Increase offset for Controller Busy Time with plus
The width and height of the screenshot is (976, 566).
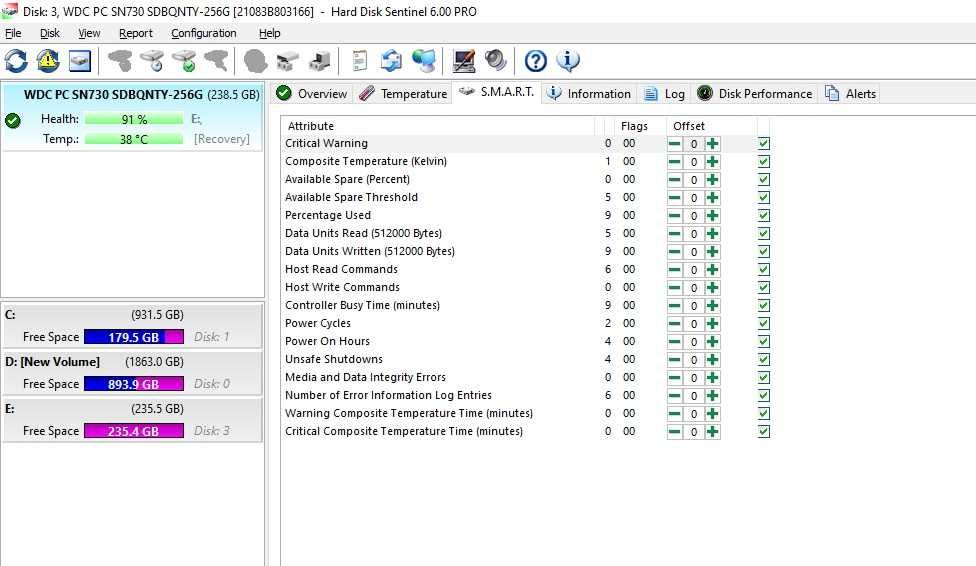point(713,306)
